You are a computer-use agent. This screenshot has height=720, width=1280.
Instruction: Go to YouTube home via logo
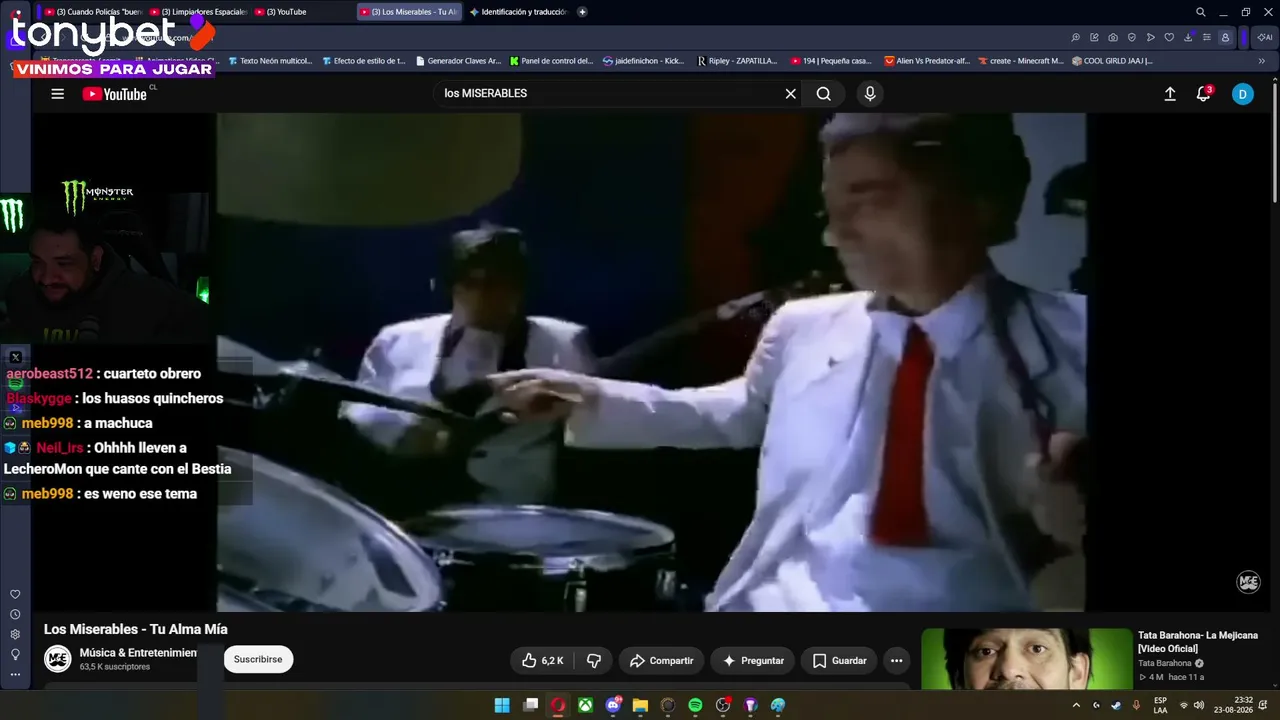coord(114,94)
